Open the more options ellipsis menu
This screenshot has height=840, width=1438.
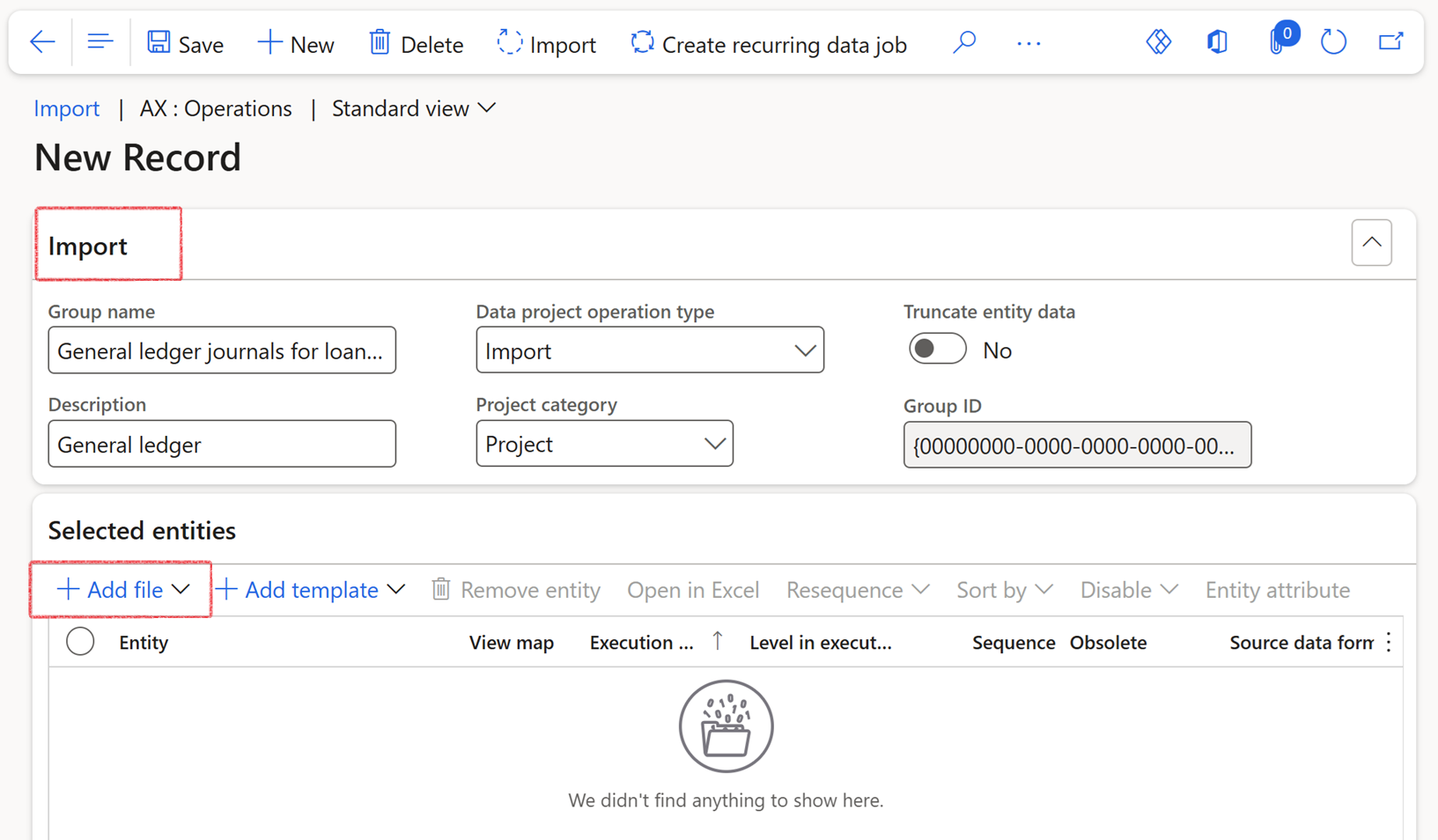pos(1028,43)
